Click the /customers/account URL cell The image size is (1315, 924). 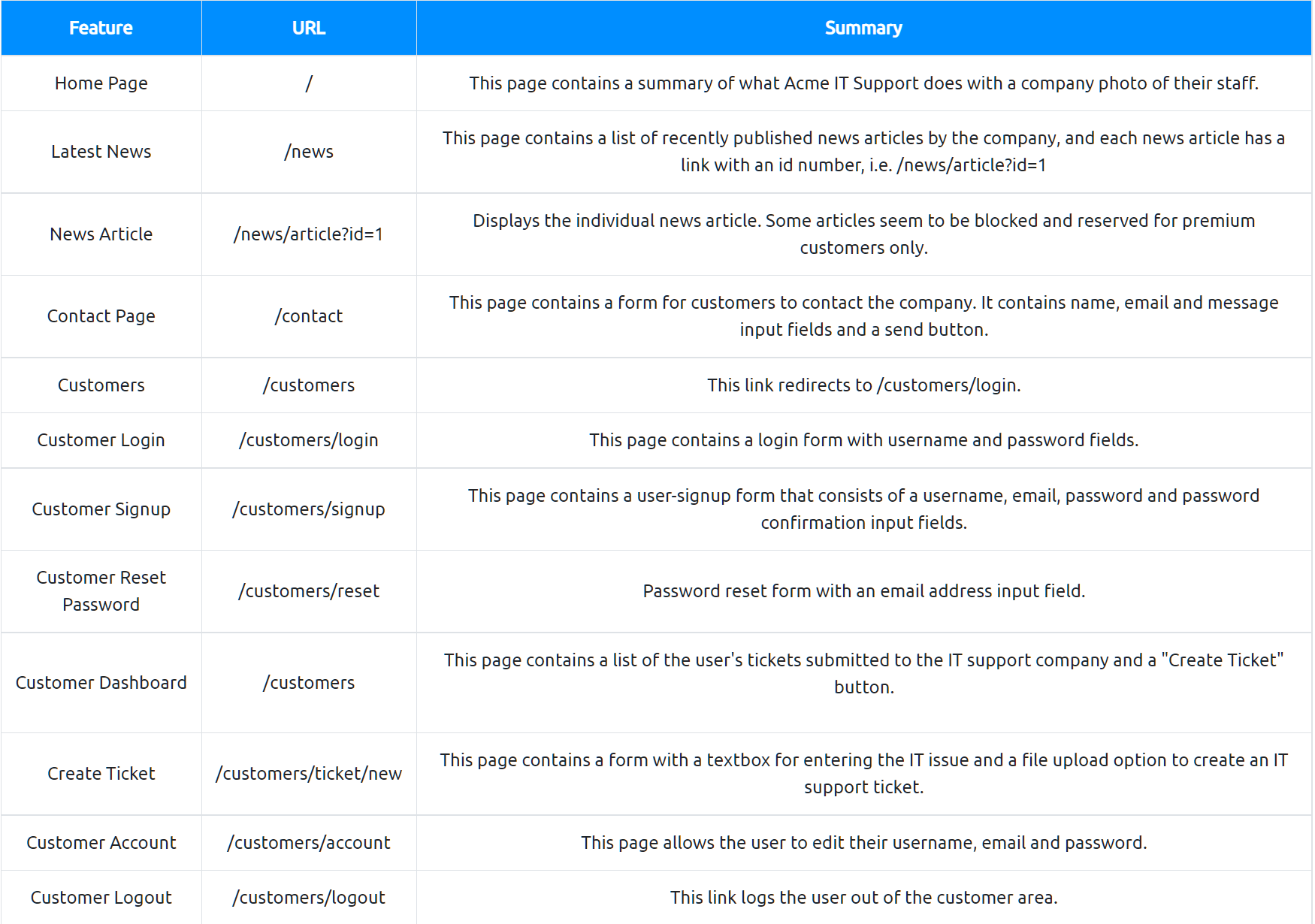pyautogui.click(x=308, y=843)
